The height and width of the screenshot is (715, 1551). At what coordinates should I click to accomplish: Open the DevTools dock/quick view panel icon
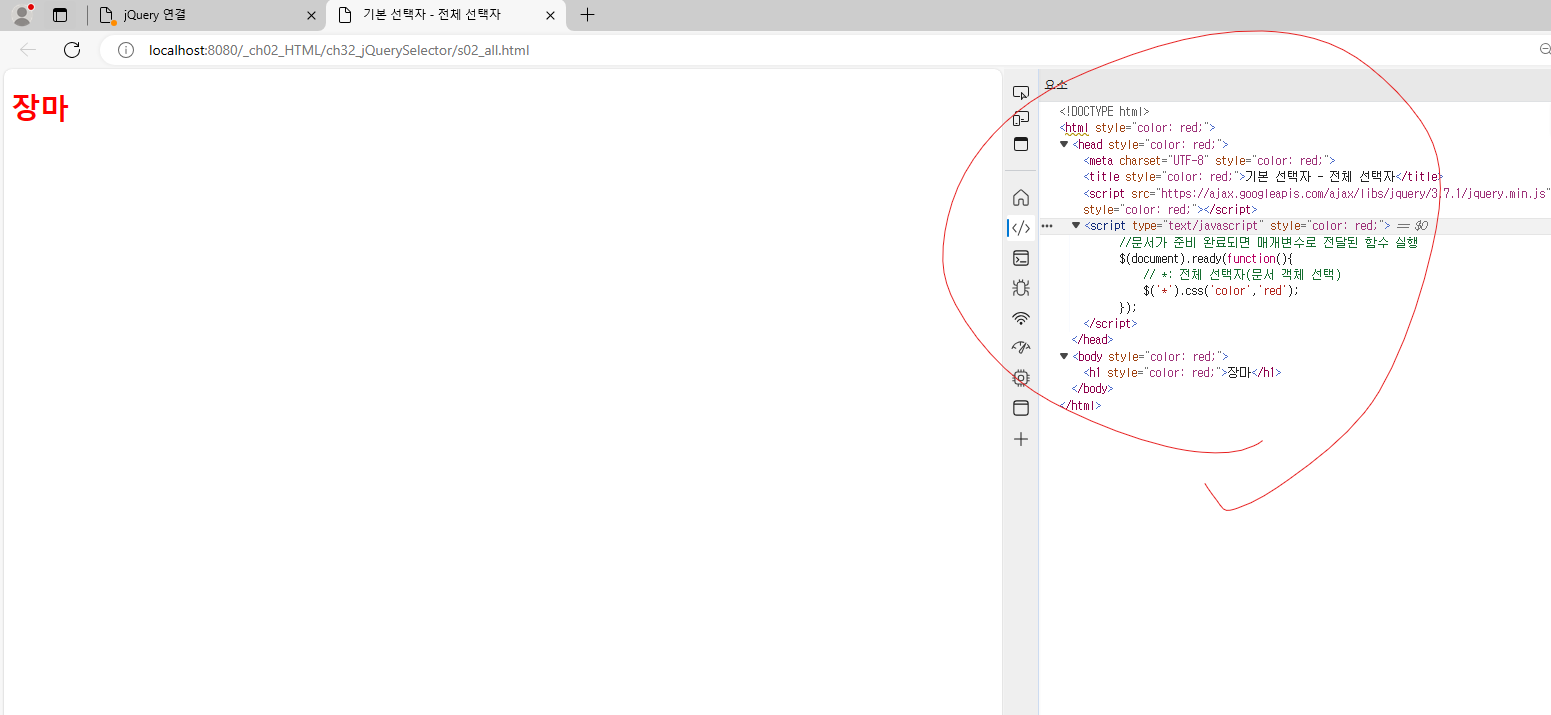coord(1020,144)
